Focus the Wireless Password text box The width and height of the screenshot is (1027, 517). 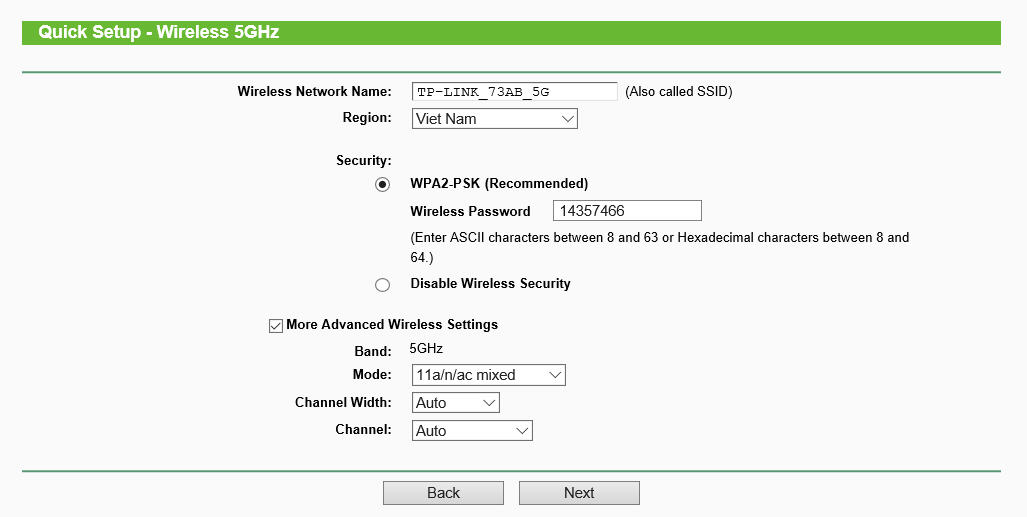(x=627, y=211)
